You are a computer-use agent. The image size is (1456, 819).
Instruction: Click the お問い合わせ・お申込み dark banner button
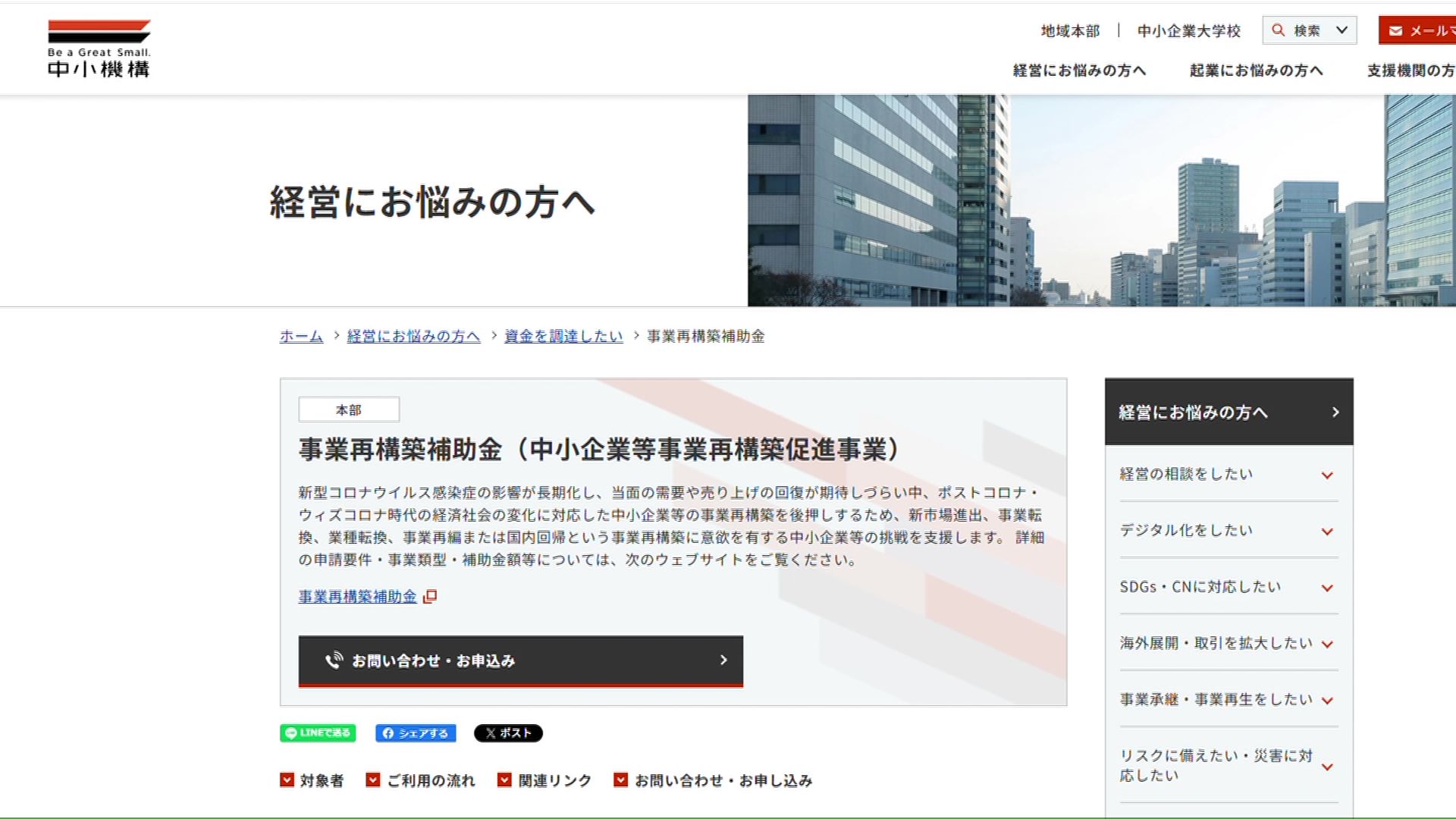[520, 660]
